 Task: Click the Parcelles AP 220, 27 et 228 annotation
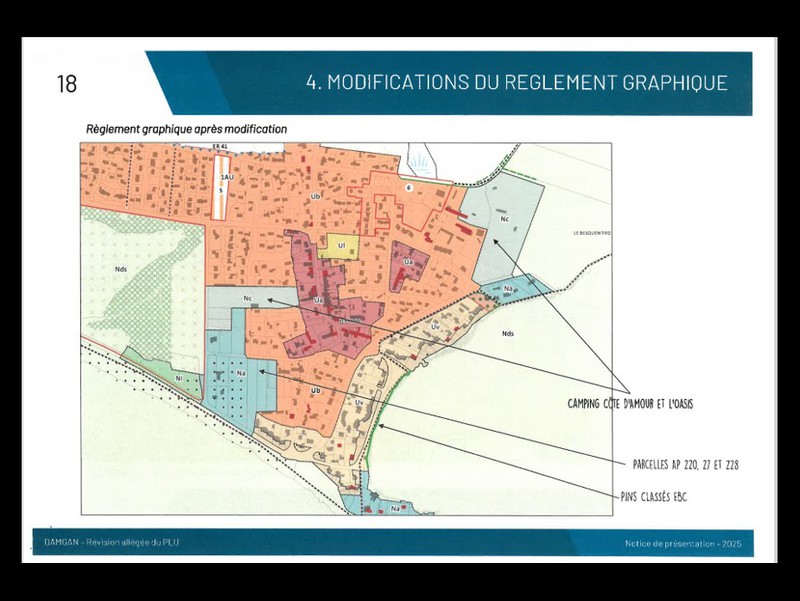pyautogui.click(x=685, y=465)
